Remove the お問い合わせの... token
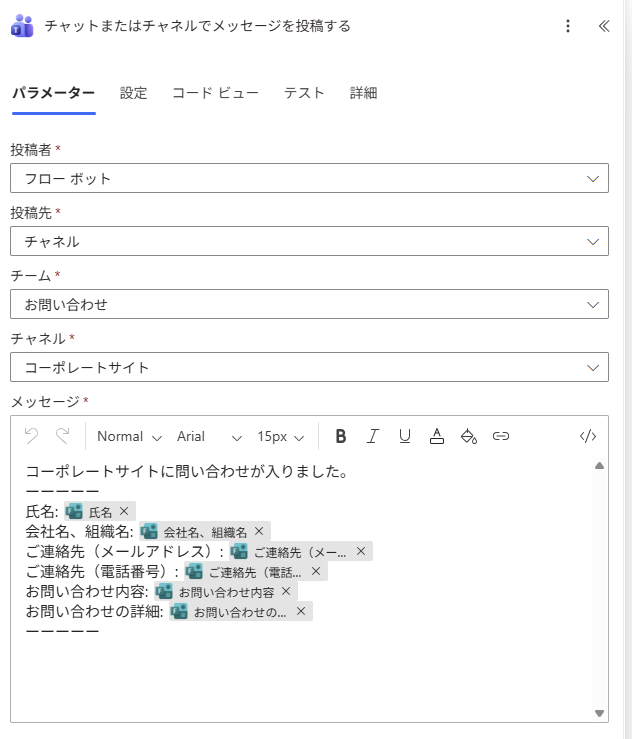 click(x=301, y=612)
